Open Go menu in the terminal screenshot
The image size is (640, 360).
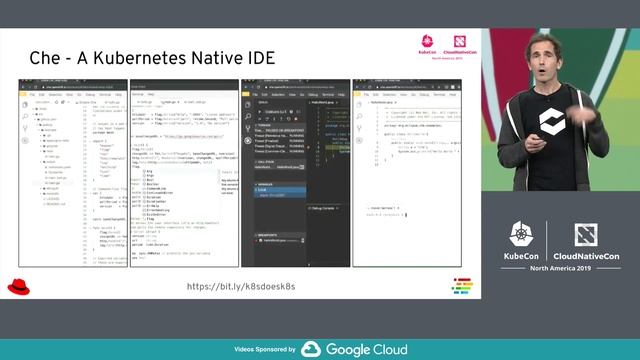(x=413, y=95)
